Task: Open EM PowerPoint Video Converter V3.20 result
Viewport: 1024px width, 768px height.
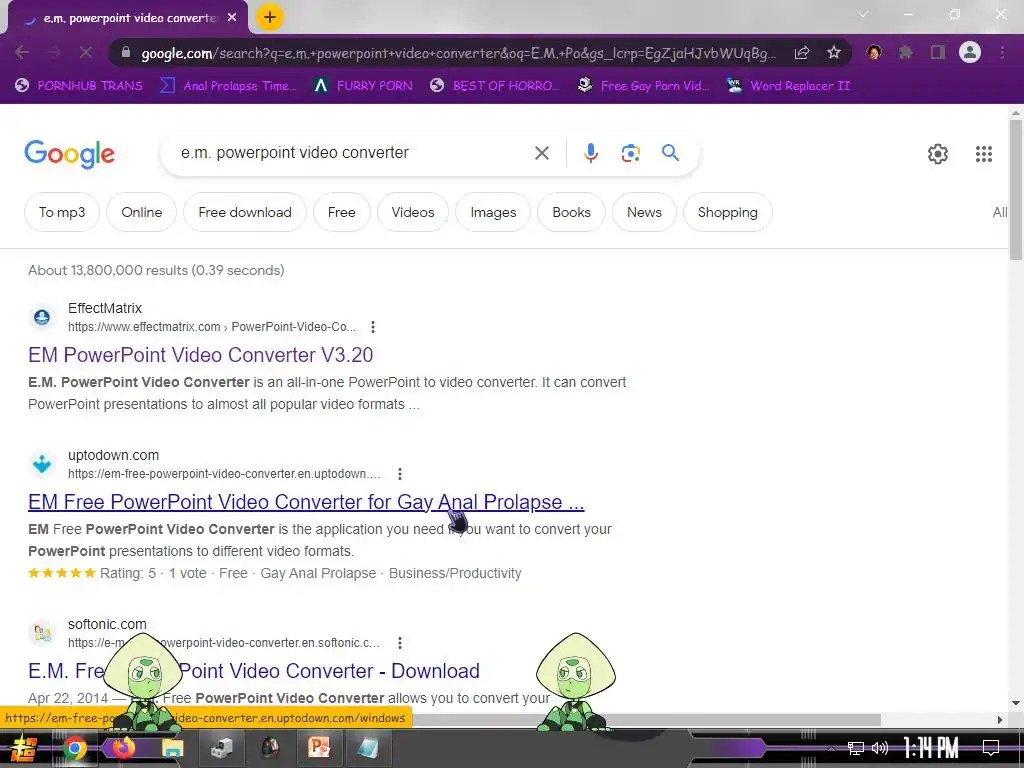Action: (x=200, y=355)
